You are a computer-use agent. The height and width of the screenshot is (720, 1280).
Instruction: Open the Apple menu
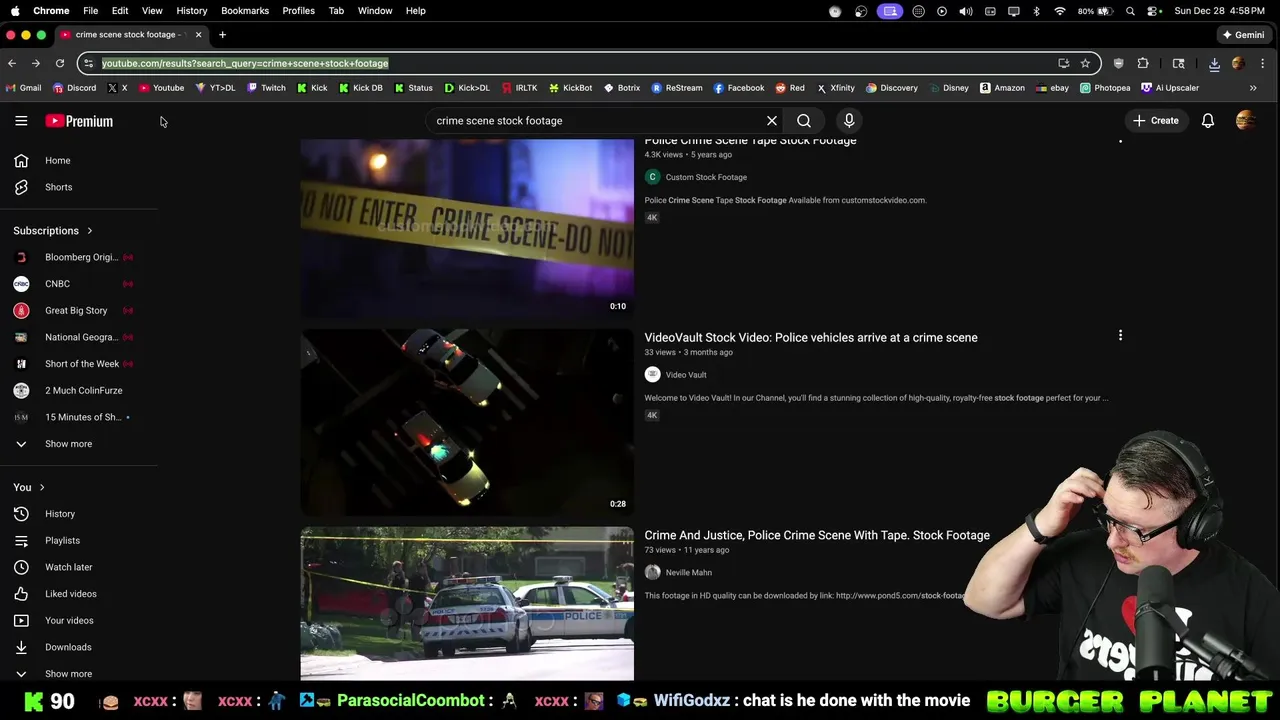click(15, 11)
